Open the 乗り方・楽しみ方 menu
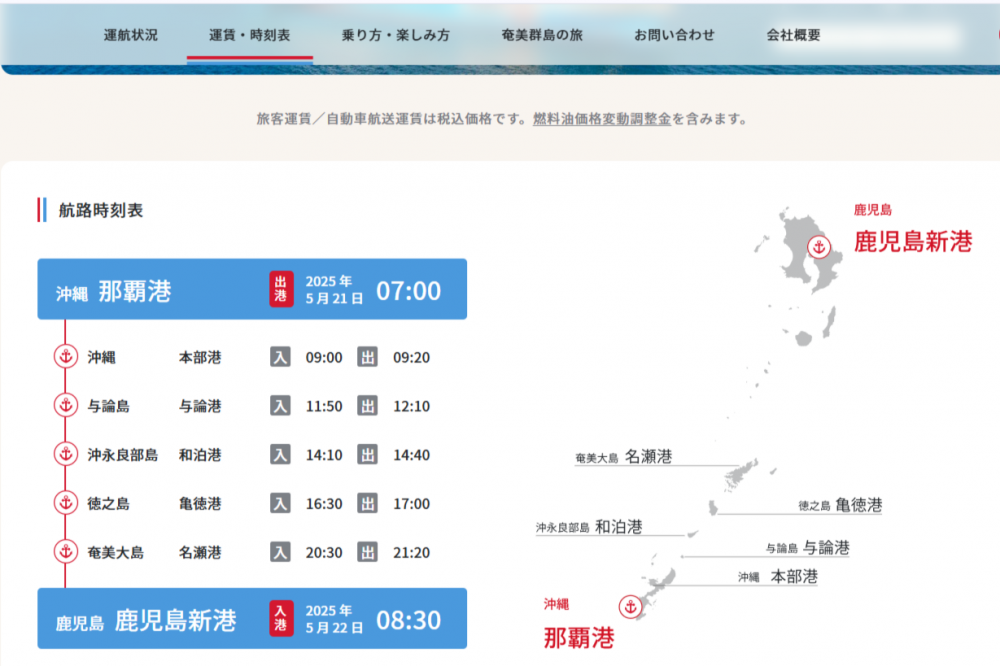1000x666 pixels. tap(396, 35)
